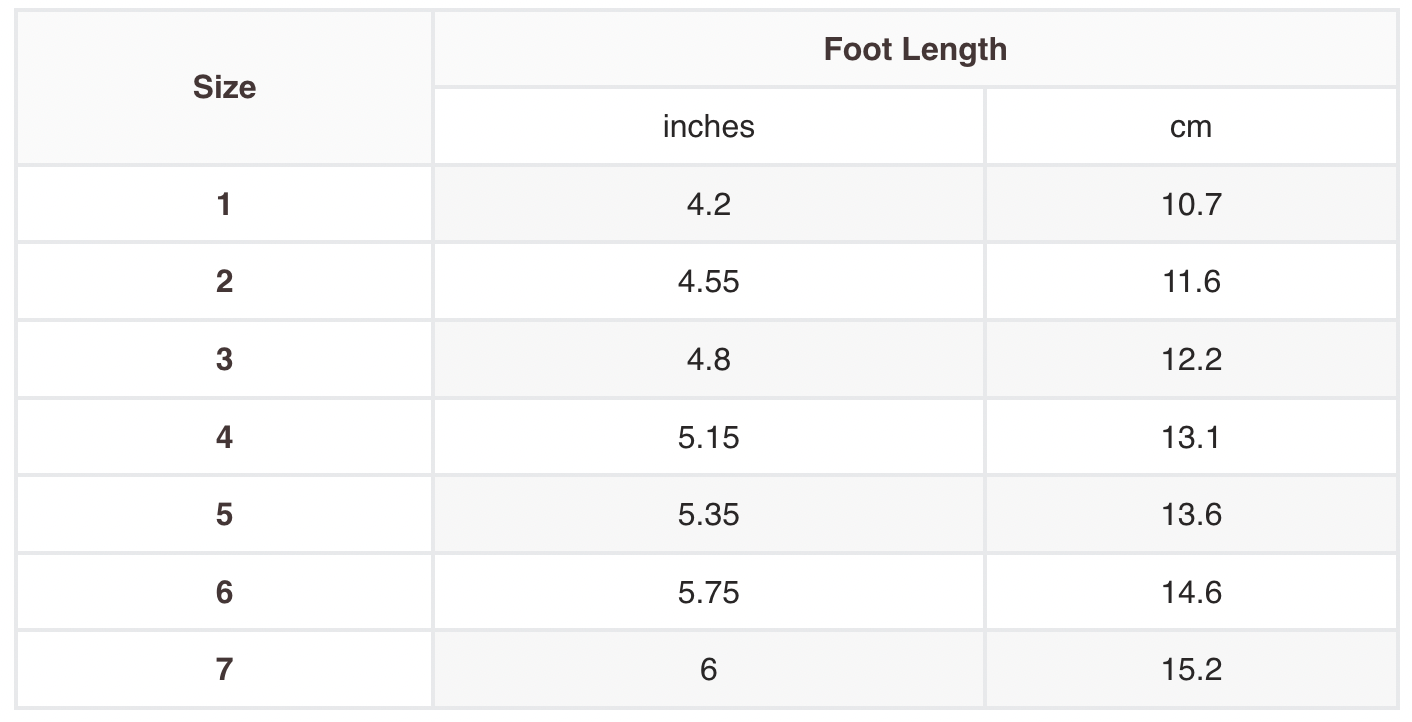Select the 5.15 inches value

tap(708, 437)
